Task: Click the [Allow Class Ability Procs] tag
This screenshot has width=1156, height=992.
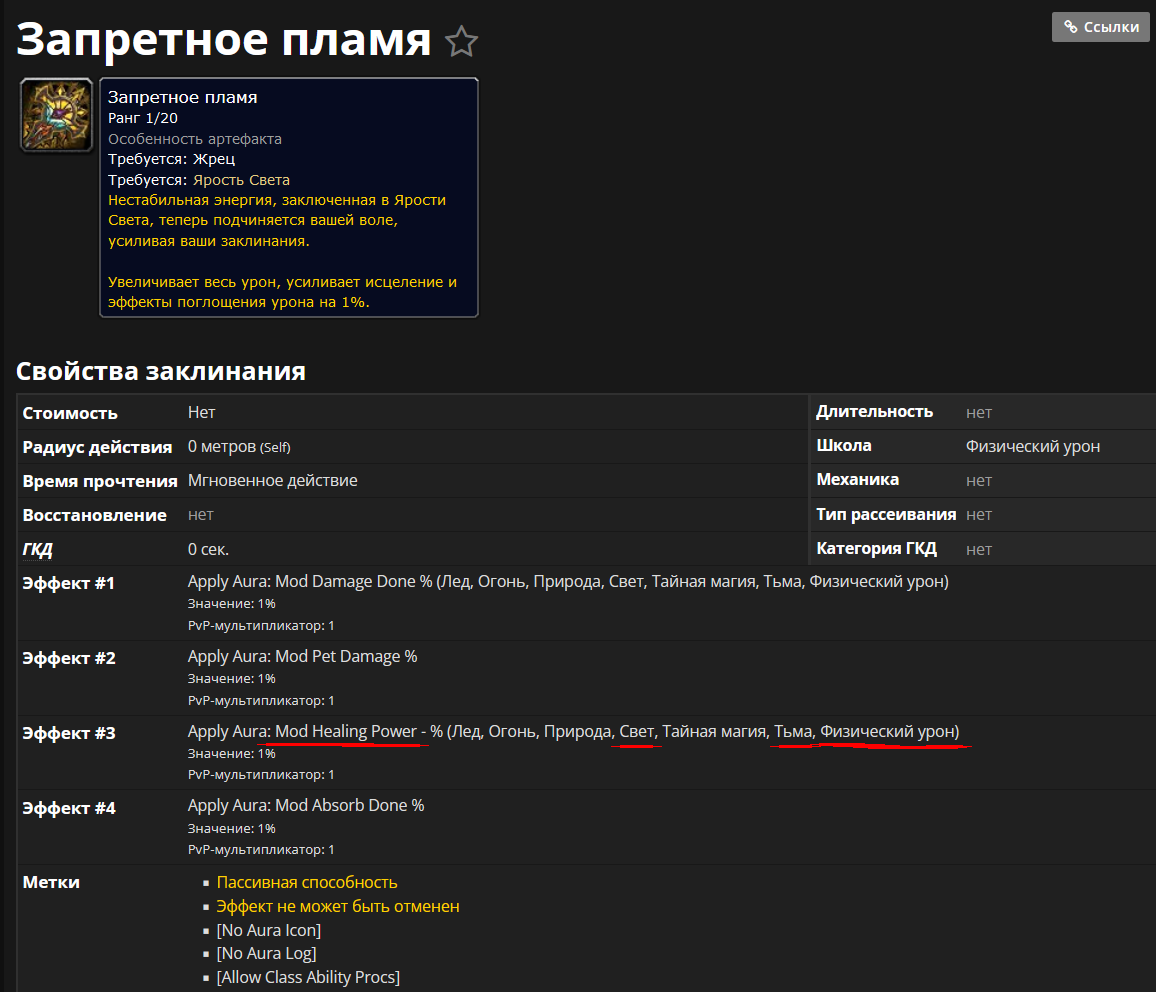Action: (308, 977)
